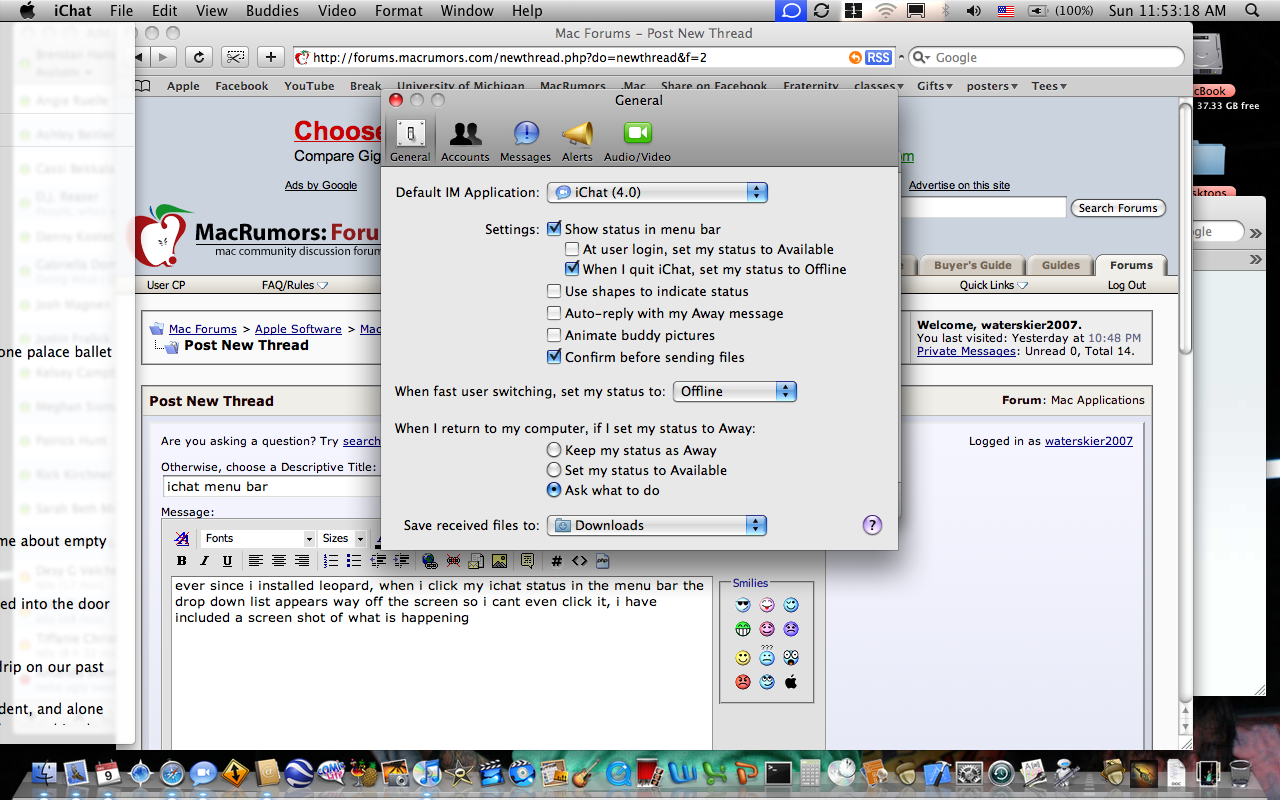Click Apple Software breadcrumb link
Viewport: 1280px width, 800px height.
coord(298,329)
